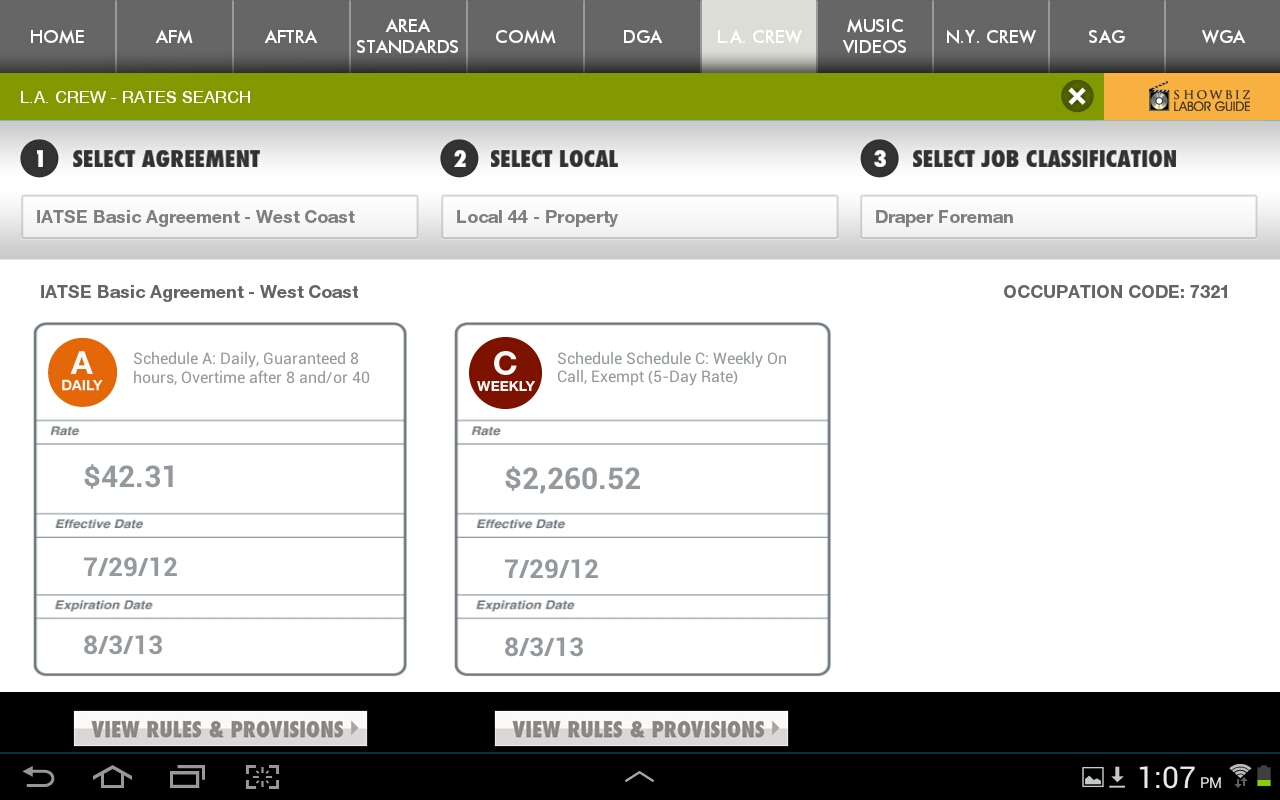Open the AREA STANDARDS tab
This screenshot has width=1280, height=800.
coord(407,36)
